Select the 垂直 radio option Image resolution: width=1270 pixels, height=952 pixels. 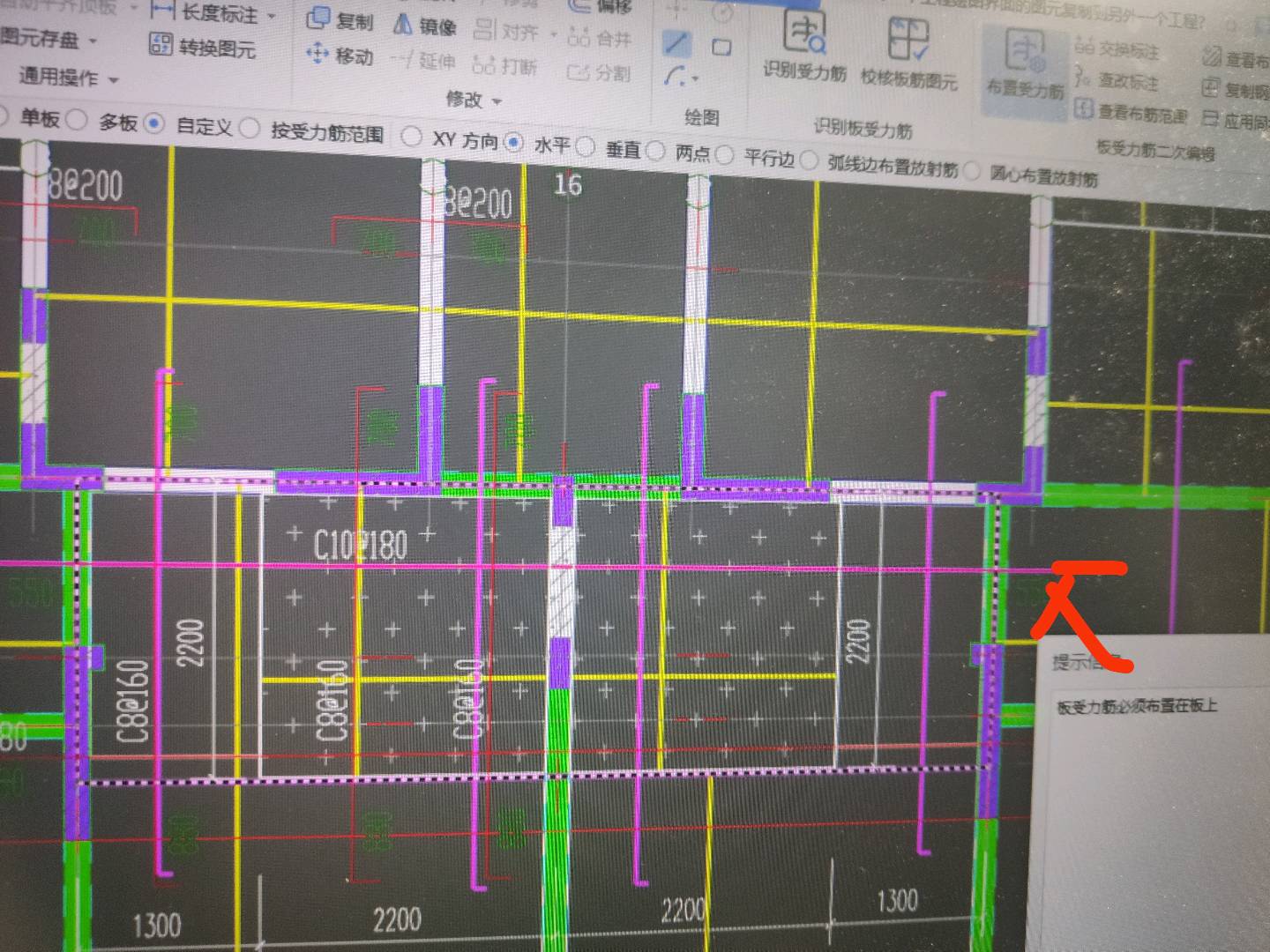pos(586,146)
